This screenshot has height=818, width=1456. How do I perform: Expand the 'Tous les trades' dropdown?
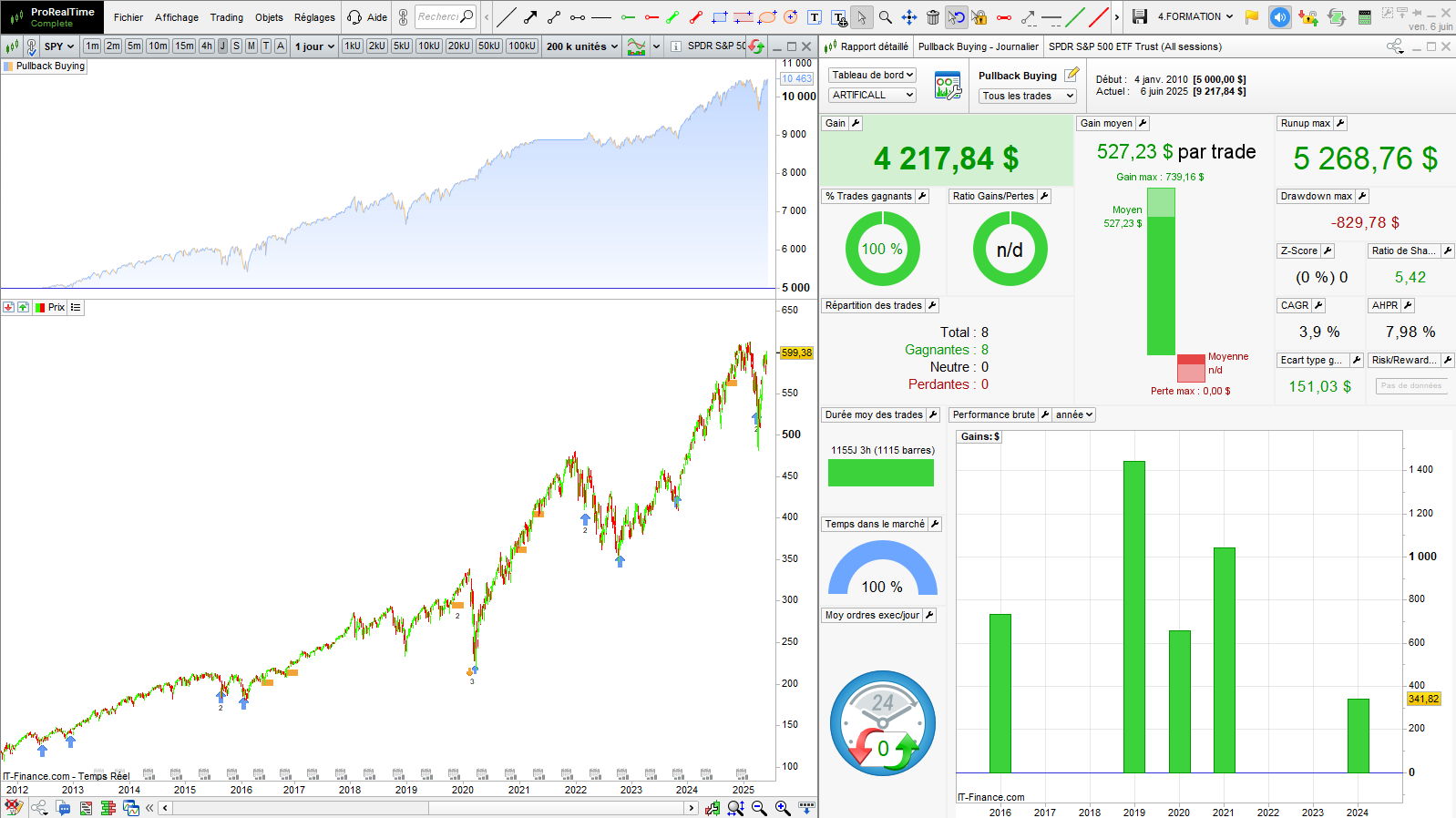click(x=1028, y=96)
